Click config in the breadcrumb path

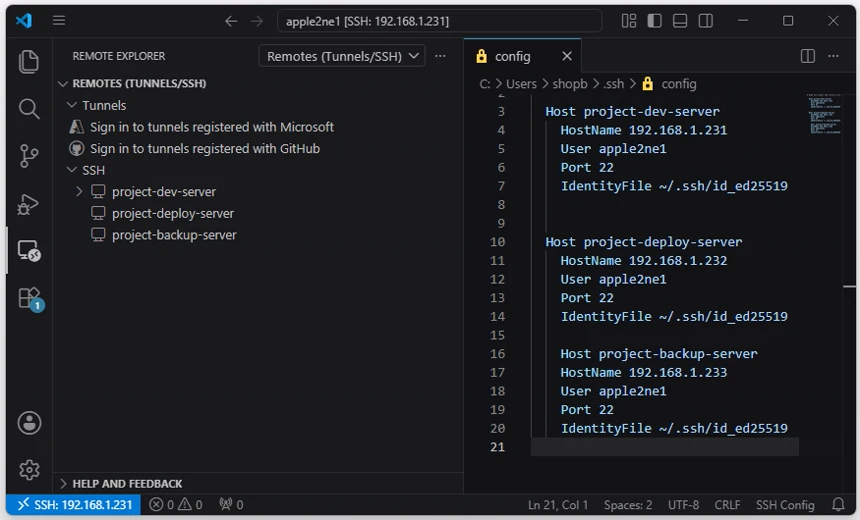tap(678, 84)
